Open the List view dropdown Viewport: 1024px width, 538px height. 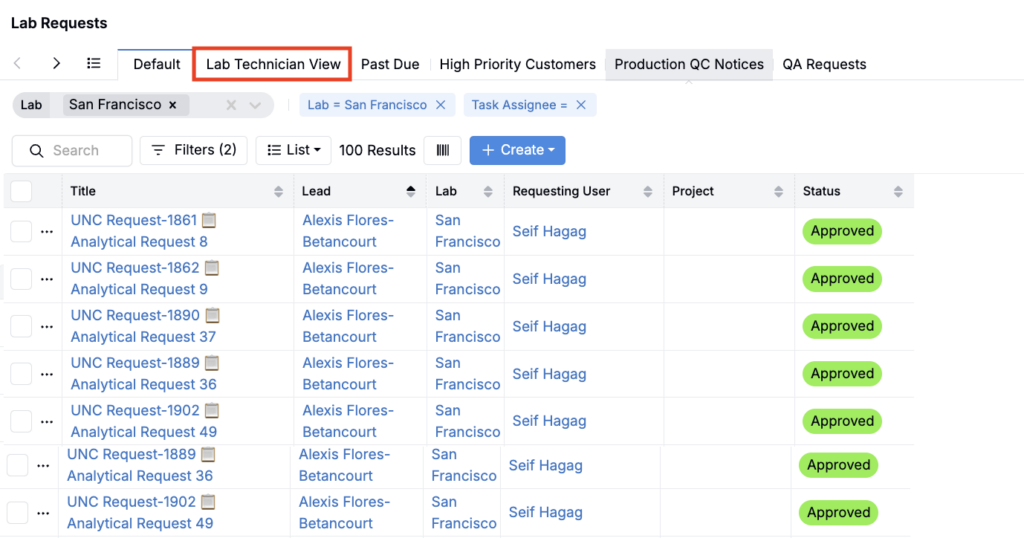click(293, 150)
